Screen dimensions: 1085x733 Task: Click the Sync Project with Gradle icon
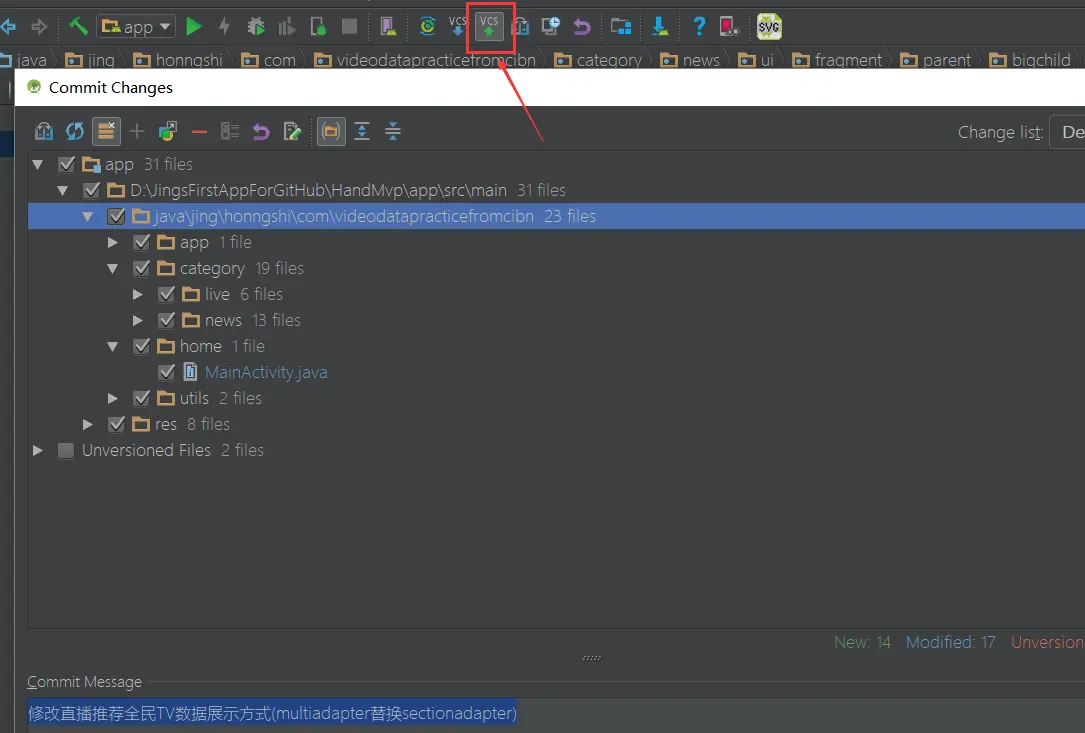(x=427, y=26)
